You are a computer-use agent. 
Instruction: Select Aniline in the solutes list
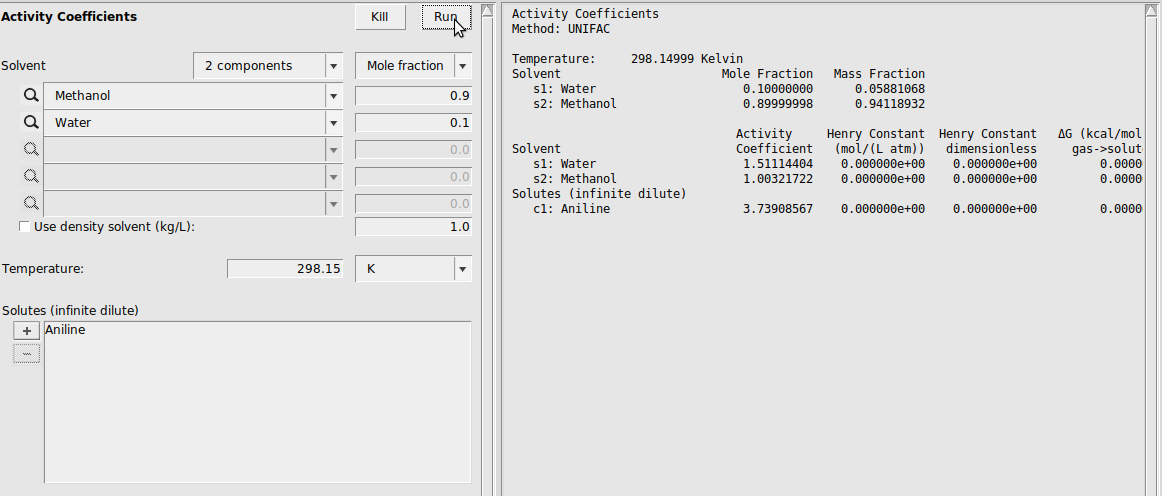[66, 330]
